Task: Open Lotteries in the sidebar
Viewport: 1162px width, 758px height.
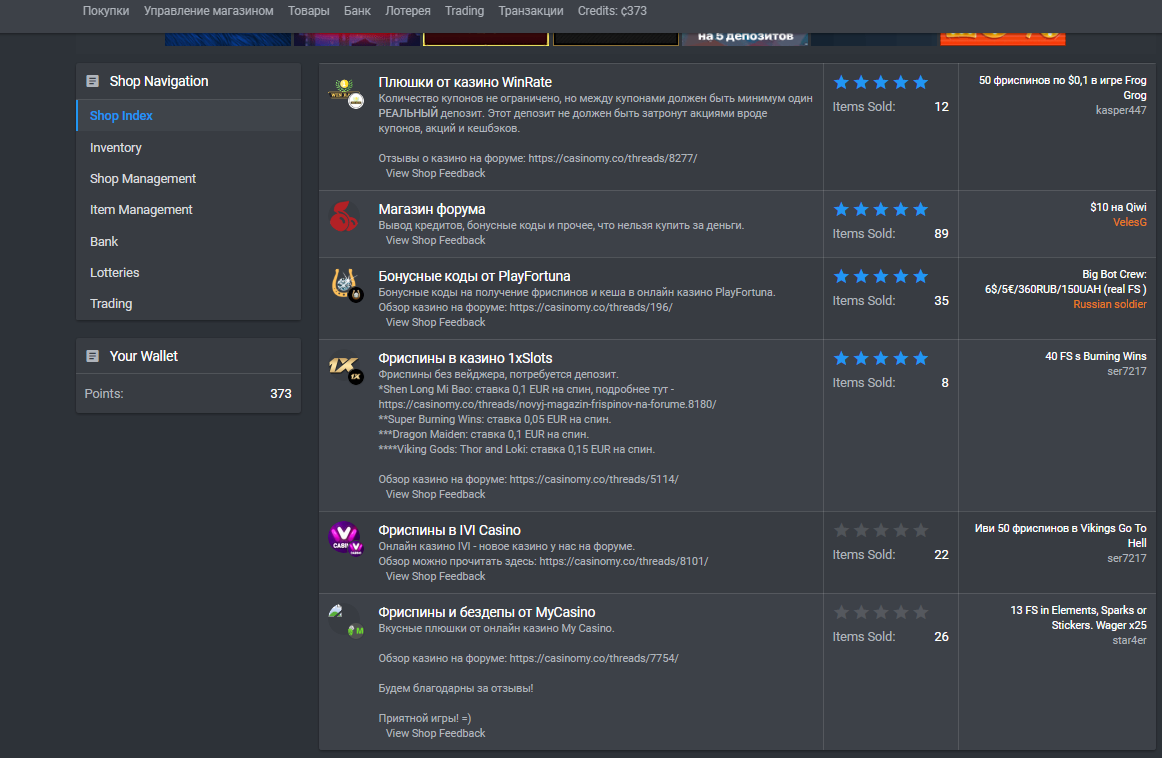Action: point(189,273)
